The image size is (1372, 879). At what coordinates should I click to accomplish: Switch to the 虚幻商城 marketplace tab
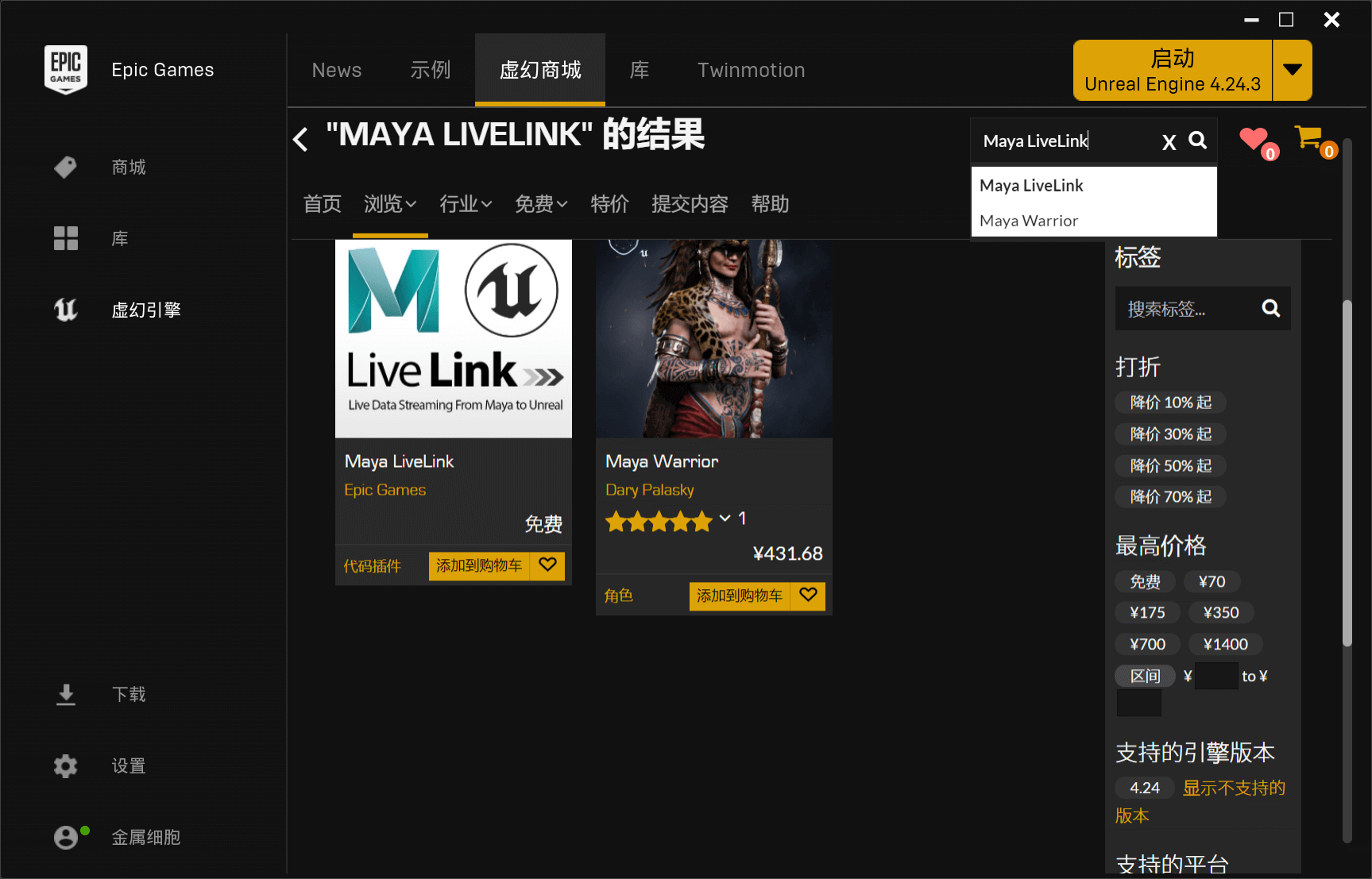540,70
